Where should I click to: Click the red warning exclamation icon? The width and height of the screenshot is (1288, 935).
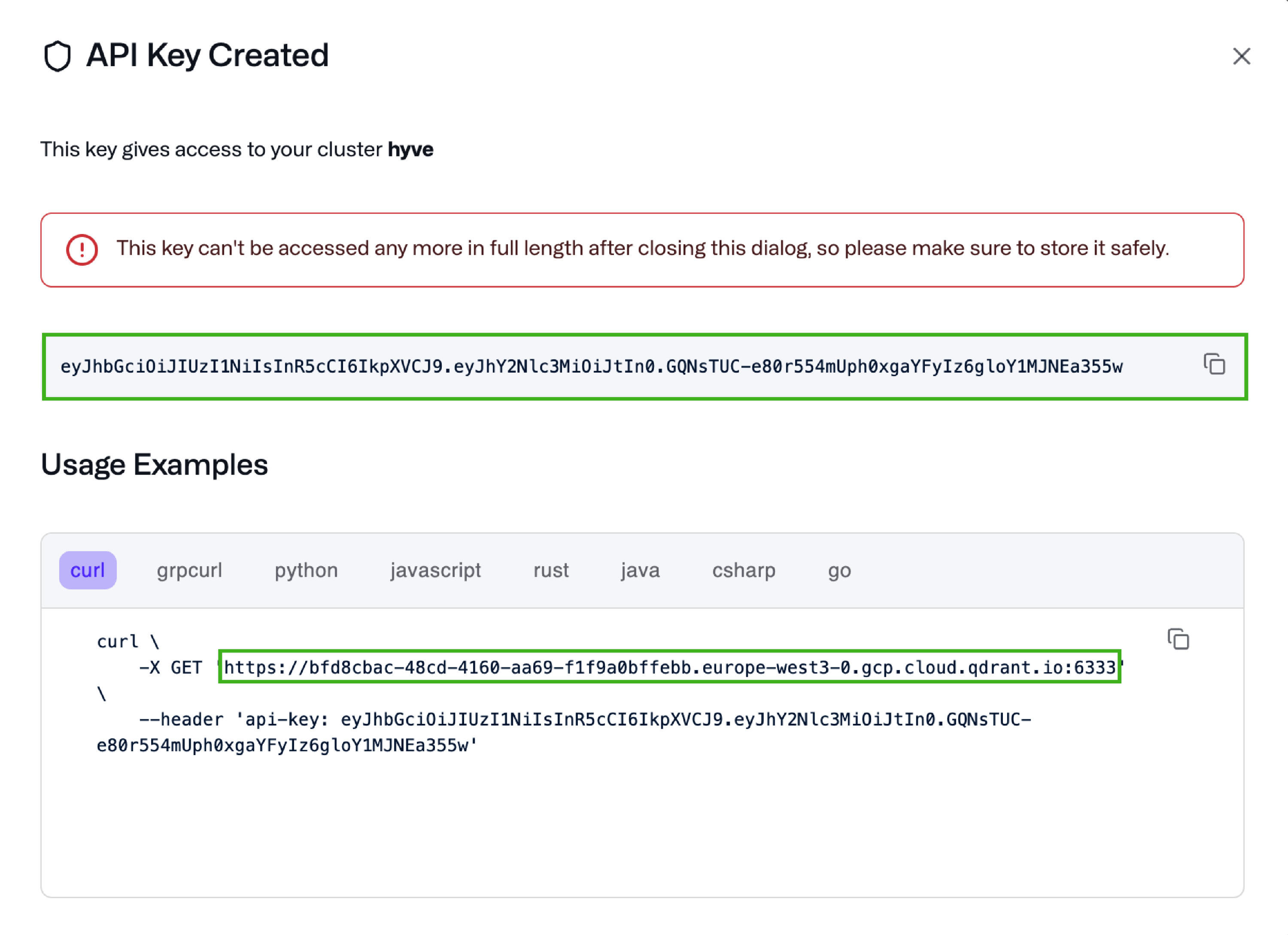(82, 250)
